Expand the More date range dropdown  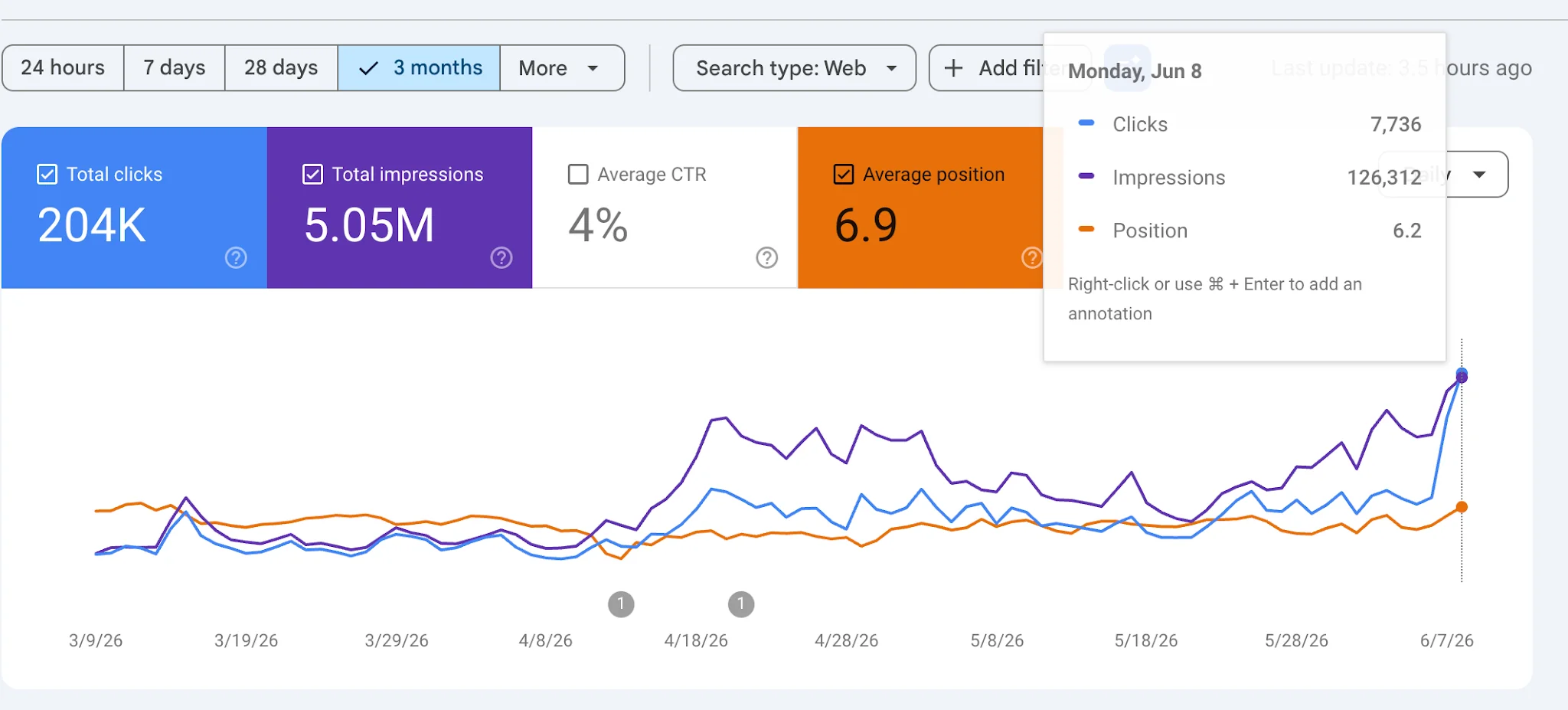coord(562,68)
